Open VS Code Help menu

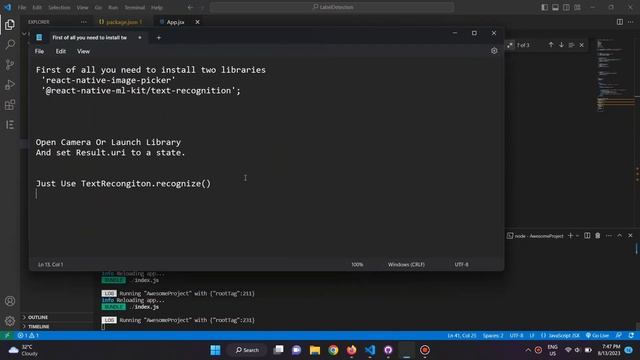157,7
